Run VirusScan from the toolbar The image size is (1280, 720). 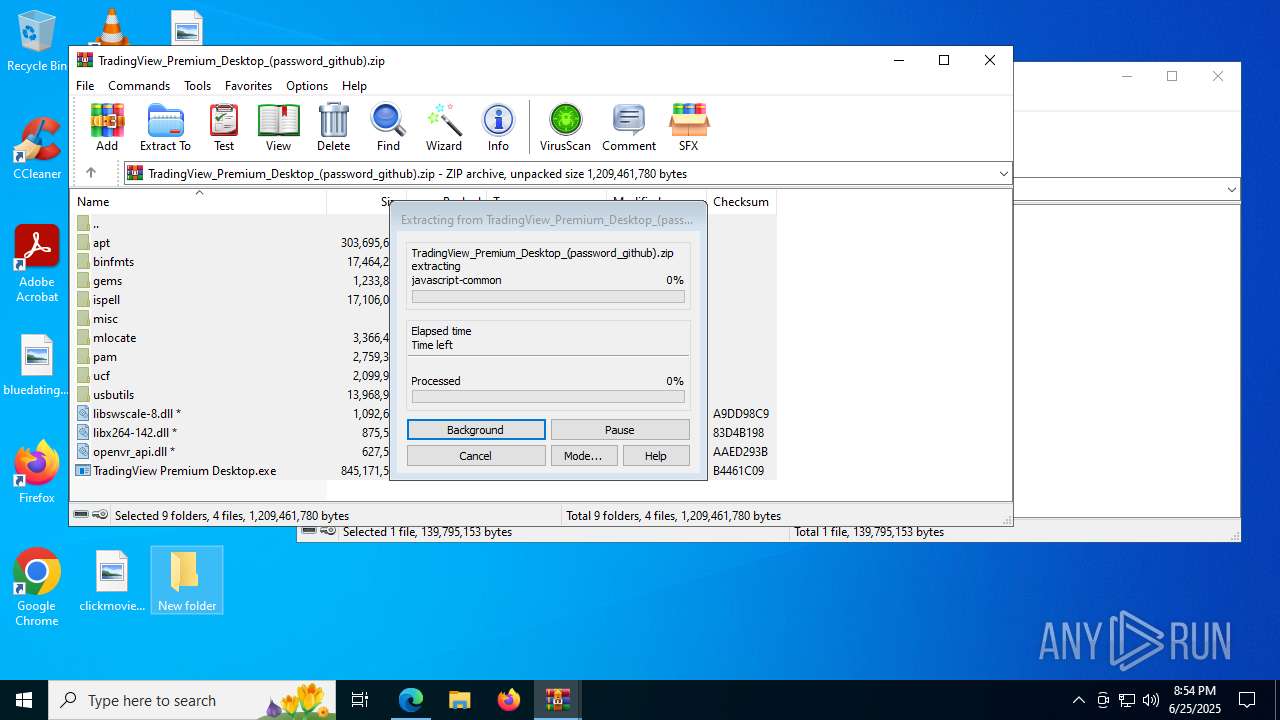(x=565, y=127)
